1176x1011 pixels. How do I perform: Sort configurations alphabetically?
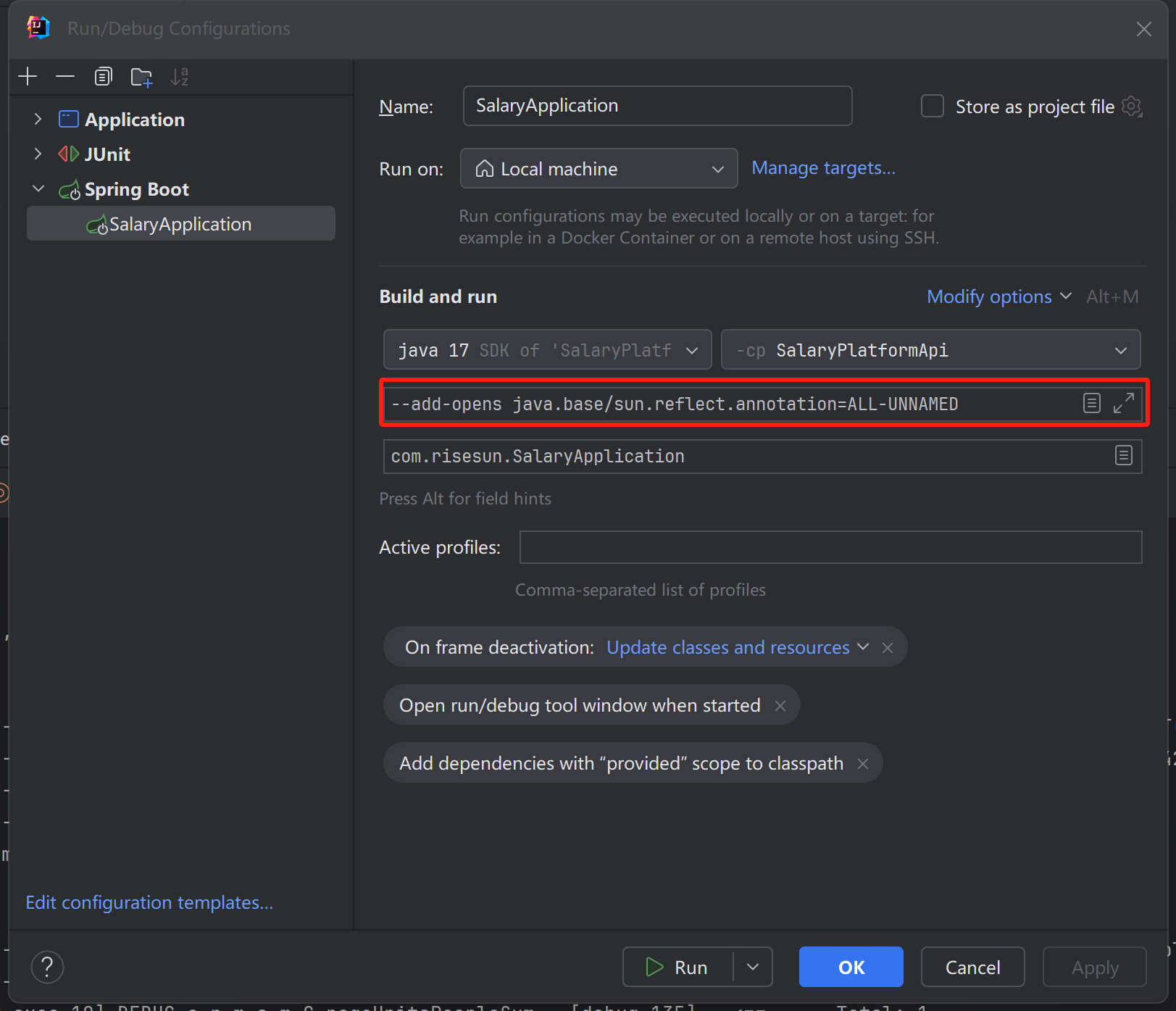click(179, 76)
